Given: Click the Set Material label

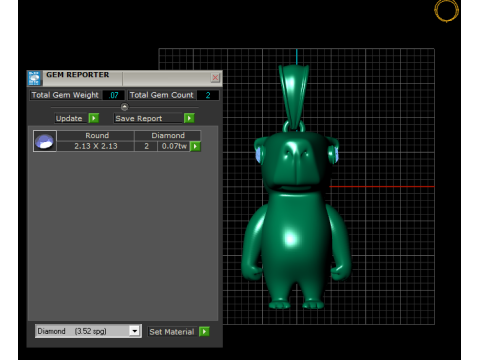Looking at the screenshot, I should click(x=172, y=332).
